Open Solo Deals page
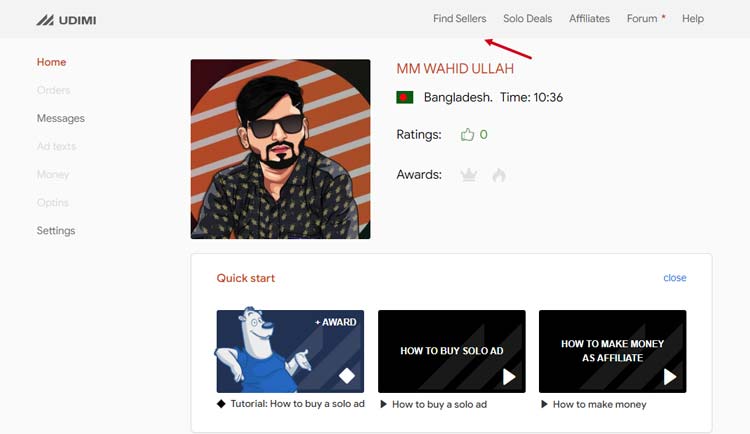The width and height of the screenshot is (750, 434). tap(528, 19)
